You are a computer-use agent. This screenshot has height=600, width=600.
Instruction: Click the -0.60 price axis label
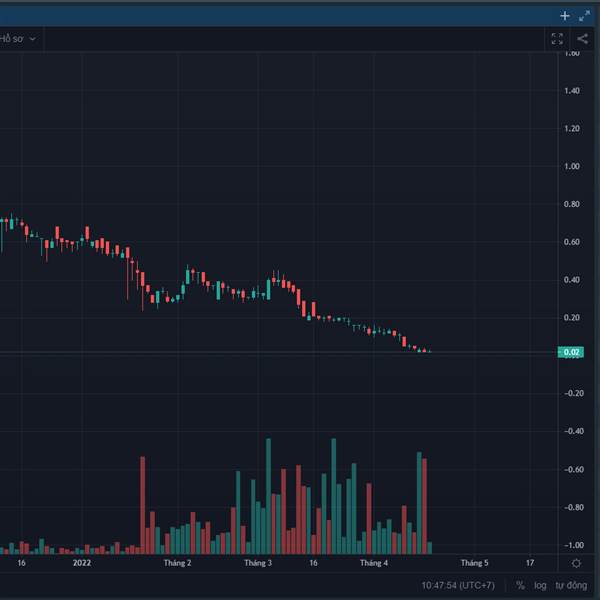[574, 470]
